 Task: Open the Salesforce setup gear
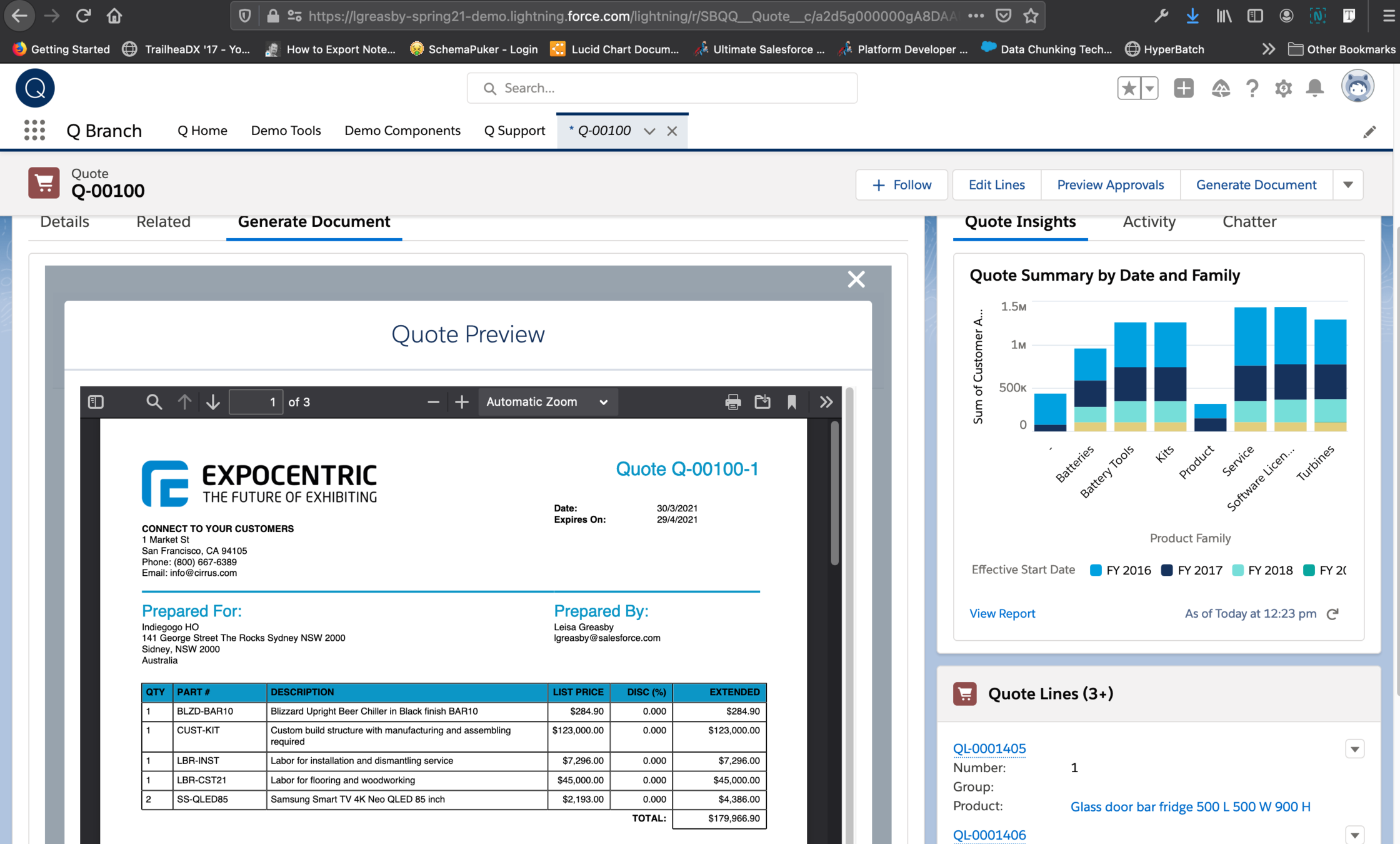(1283, 88)
